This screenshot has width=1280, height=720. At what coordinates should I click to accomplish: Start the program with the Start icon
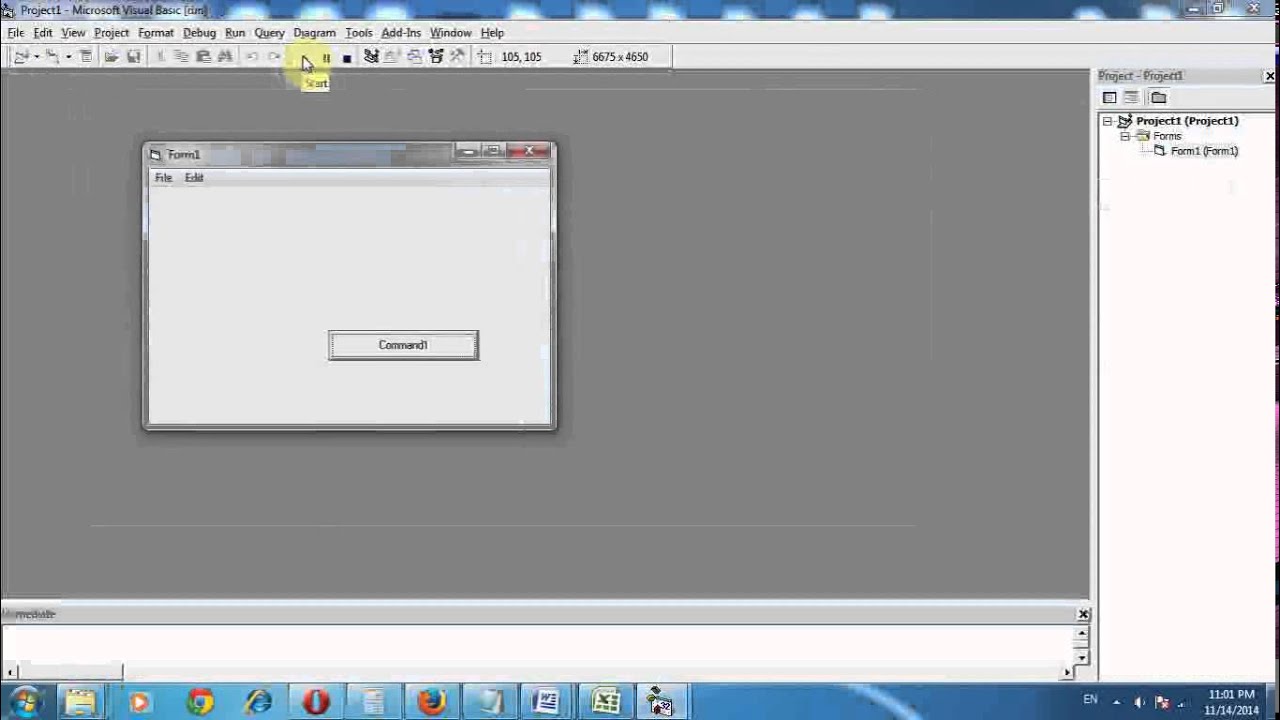(304, 57)
